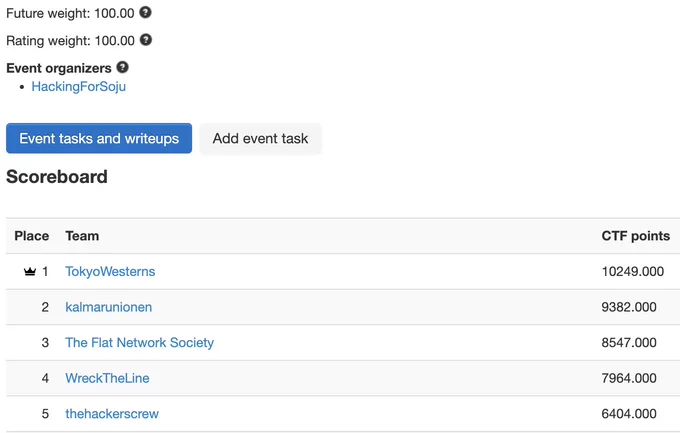Open The Flat Network Society team link

[139, 343]
